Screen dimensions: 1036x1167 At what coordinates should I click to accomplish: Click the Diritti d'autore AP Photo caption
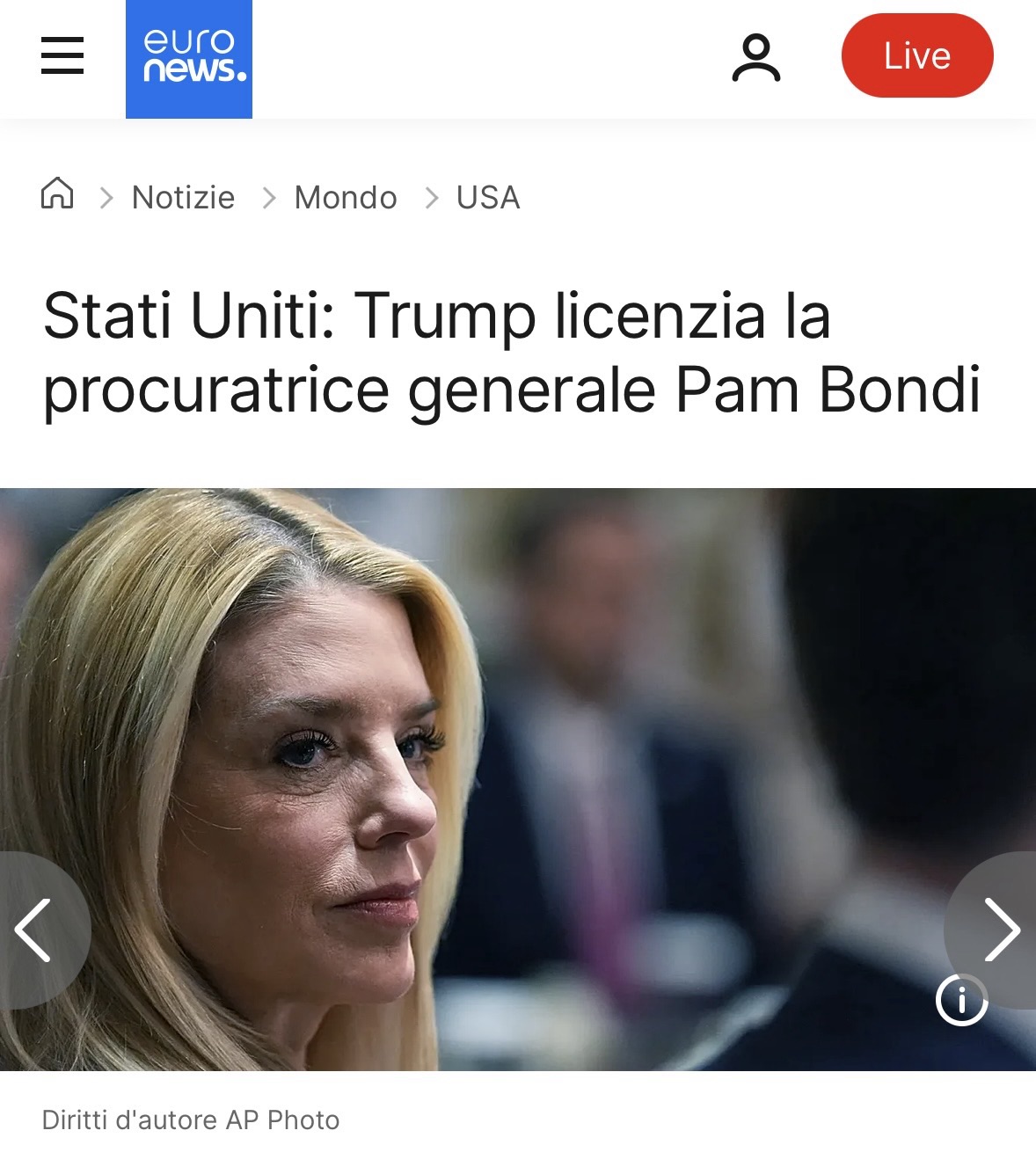(191, 1120)
